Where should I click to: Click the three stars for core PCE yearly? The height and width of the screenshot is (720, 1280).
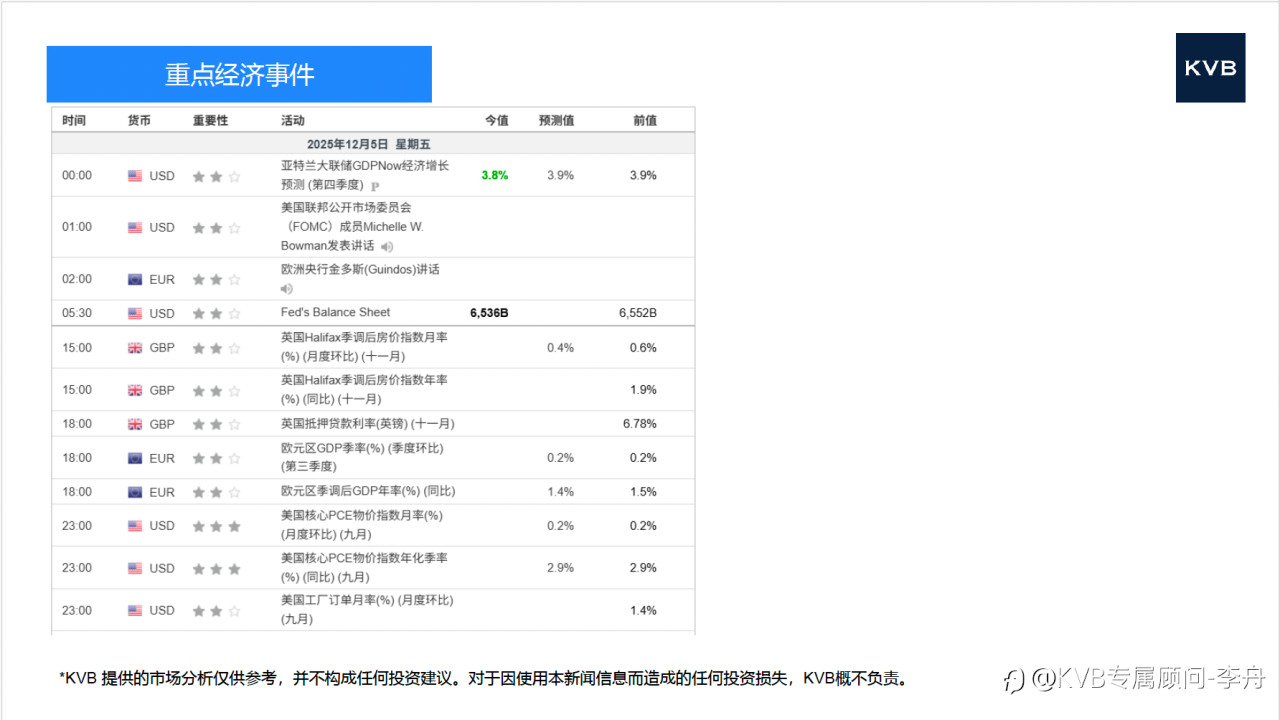(216, 568)
